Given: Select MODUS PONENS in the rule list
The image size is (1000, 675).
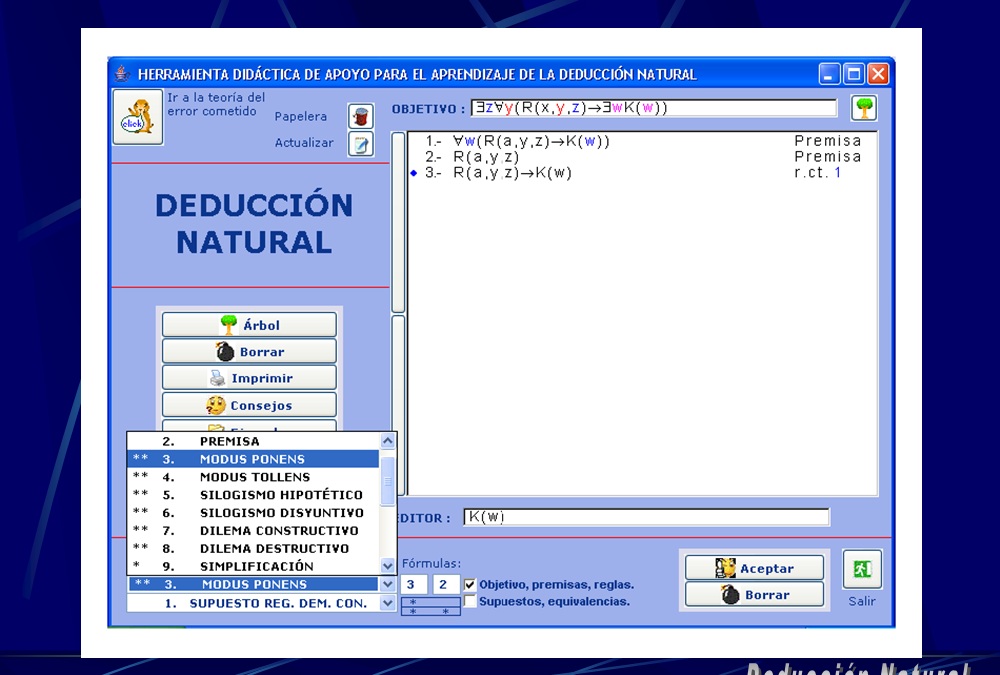Looking at the screenshot, I should (253, 459).
